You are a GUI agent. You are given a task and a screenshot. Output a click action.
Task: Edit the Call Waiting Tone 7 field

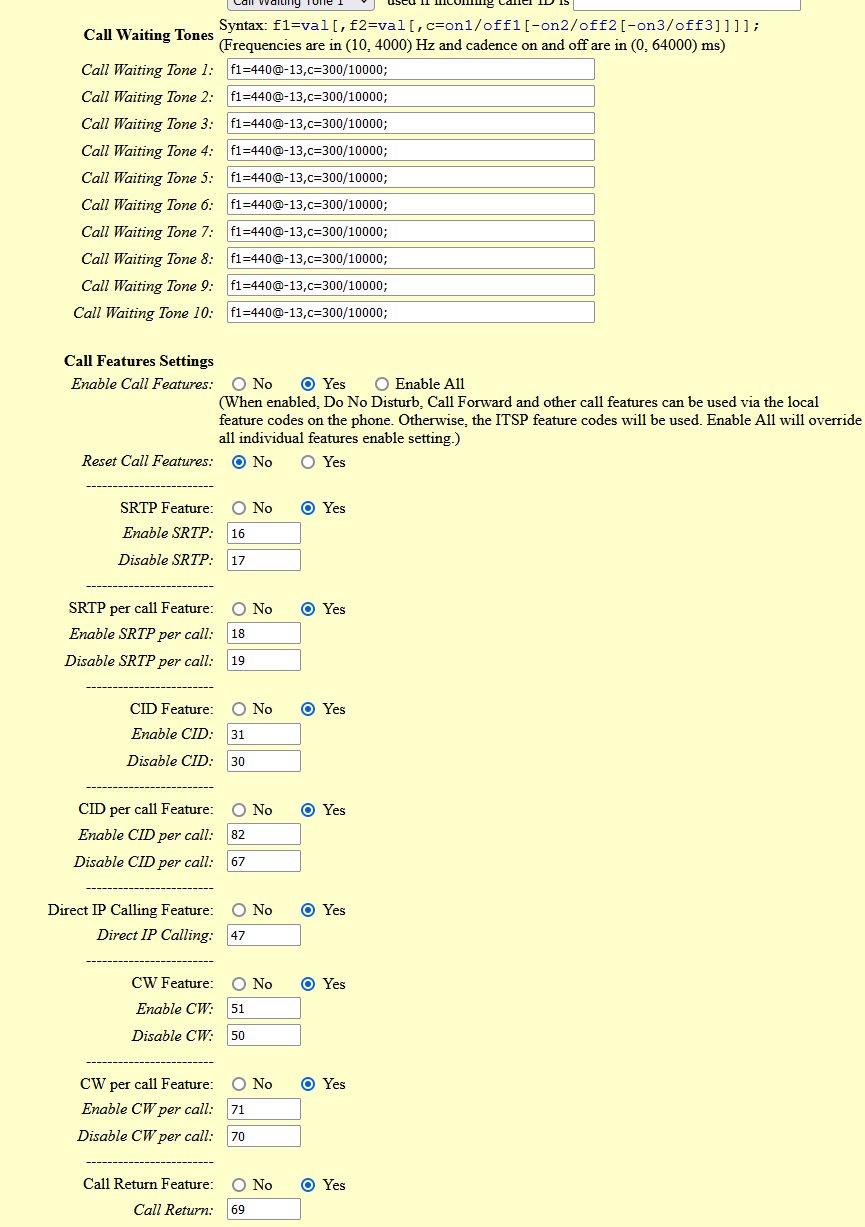click(x=411, y=232)
